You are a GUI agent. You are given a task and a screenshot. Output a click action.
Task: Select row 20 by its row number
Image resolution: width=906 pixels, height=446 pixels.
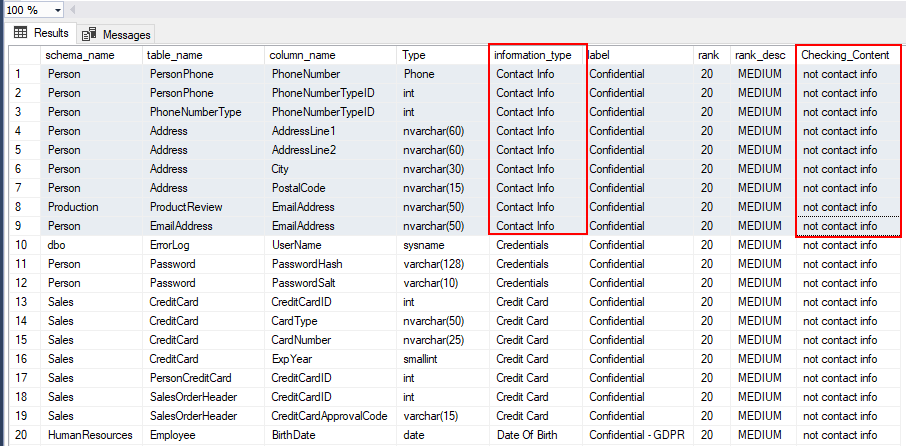coord(24,435)
